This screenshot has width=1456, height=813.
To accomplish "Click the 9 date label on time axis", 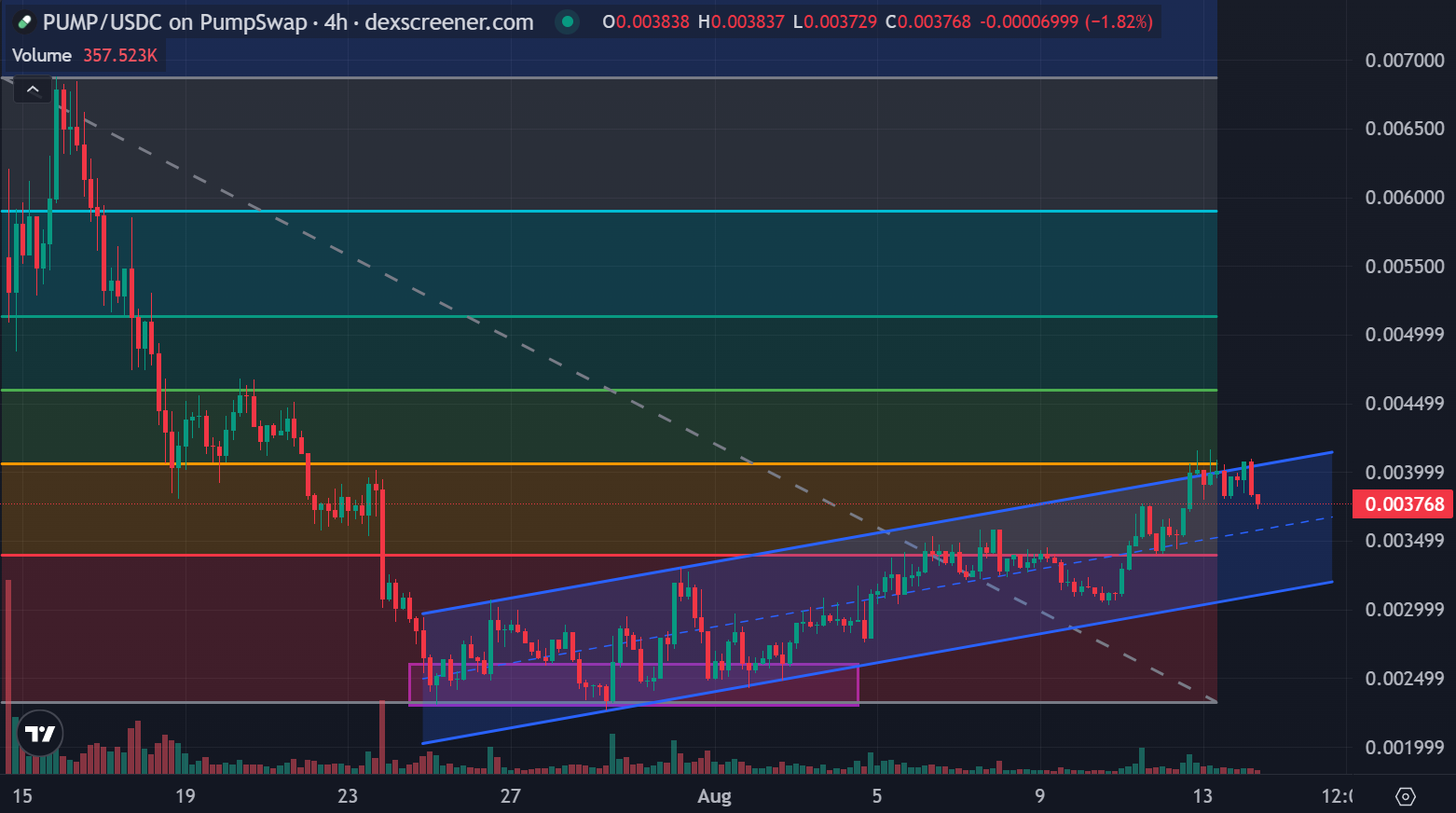I will pyautogui.click(x=1039, y=796).
